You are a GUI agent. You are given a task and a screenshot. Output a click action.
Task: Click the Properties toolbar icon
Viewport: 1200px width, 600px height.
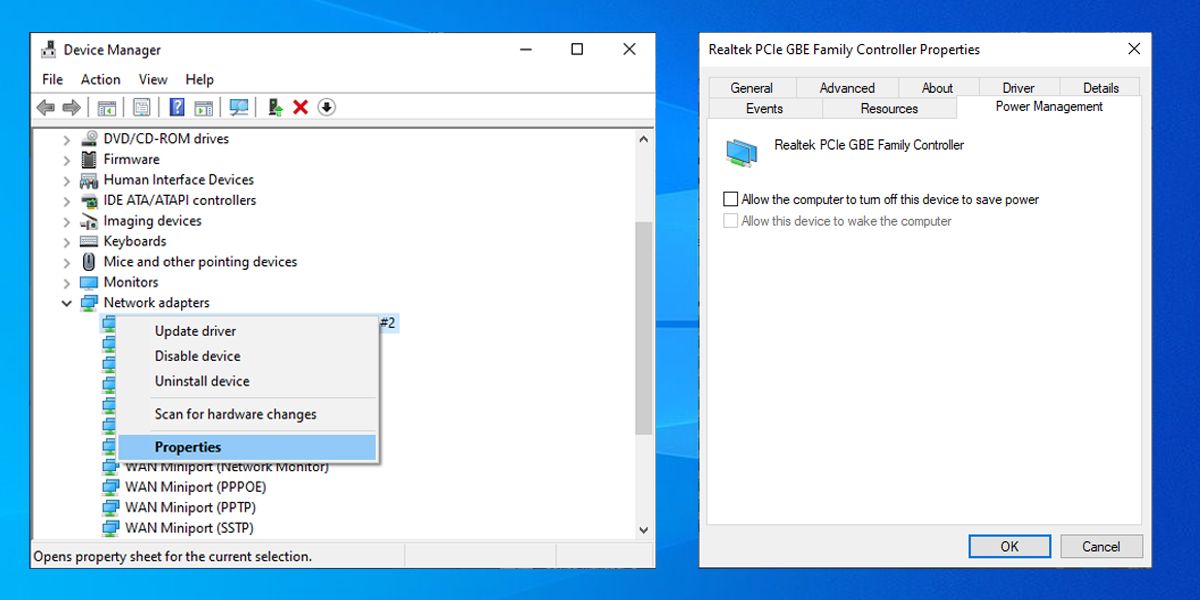[x=141, y=107]
